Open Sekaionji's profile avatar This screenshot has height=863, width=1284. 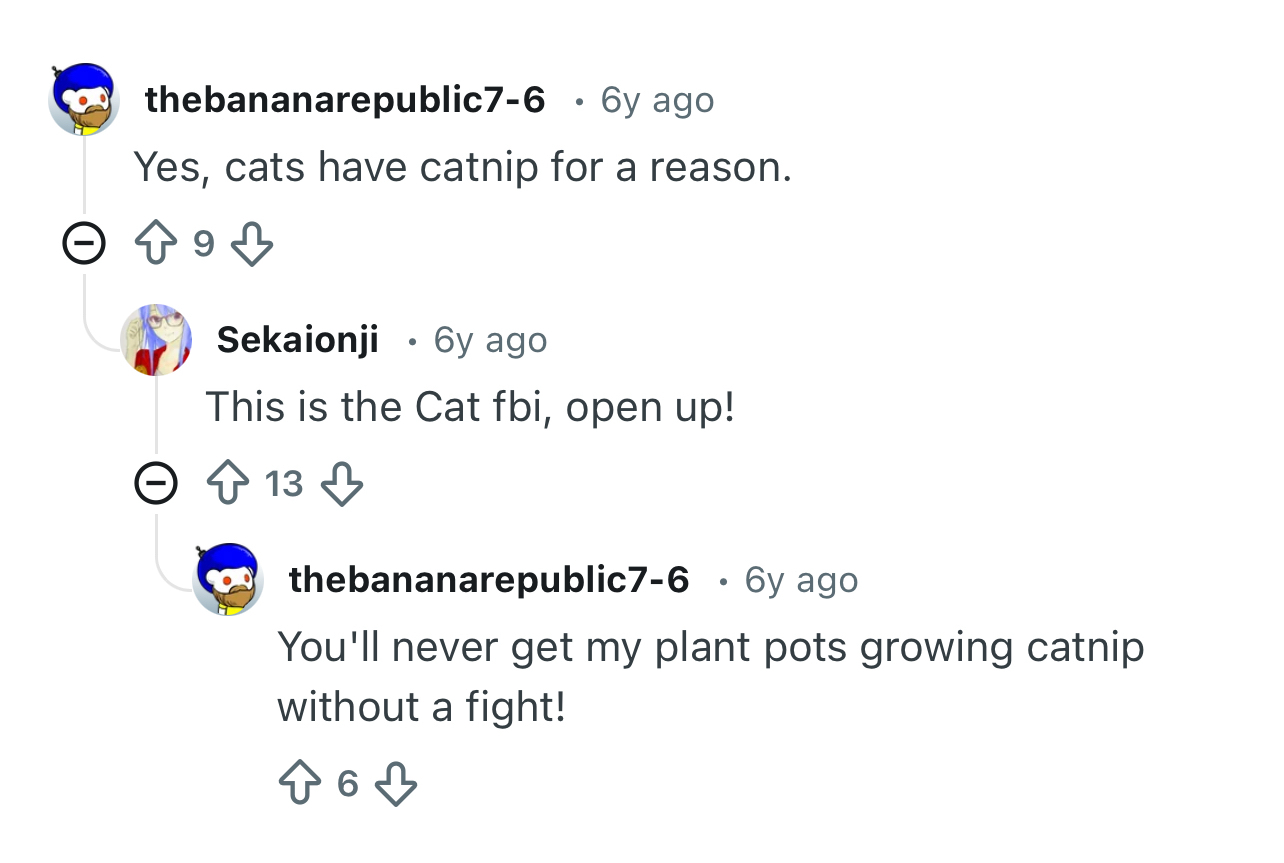(x=156, y=340)
